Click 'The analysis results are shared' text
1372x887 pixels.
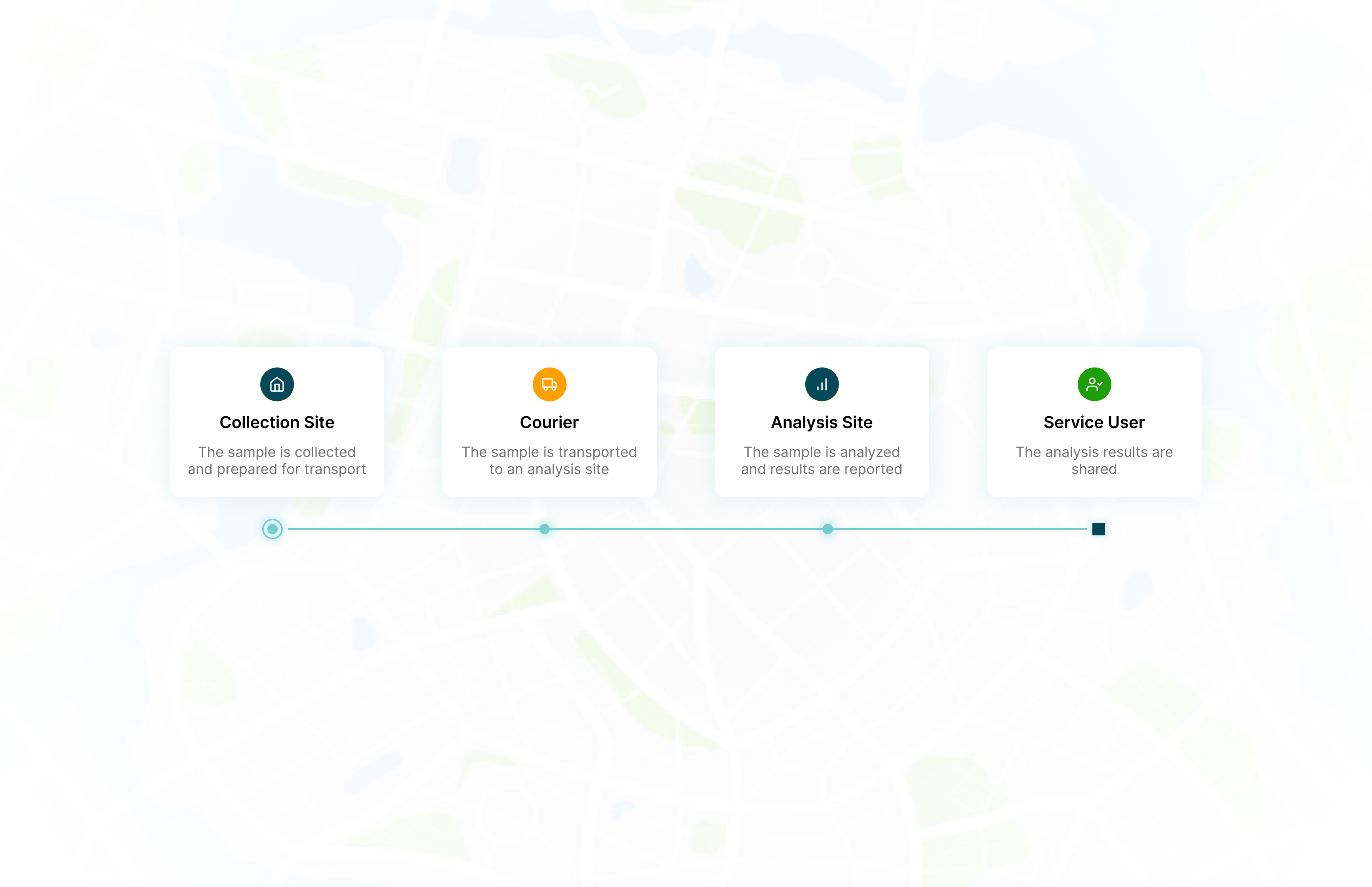tap(1094, 460)
